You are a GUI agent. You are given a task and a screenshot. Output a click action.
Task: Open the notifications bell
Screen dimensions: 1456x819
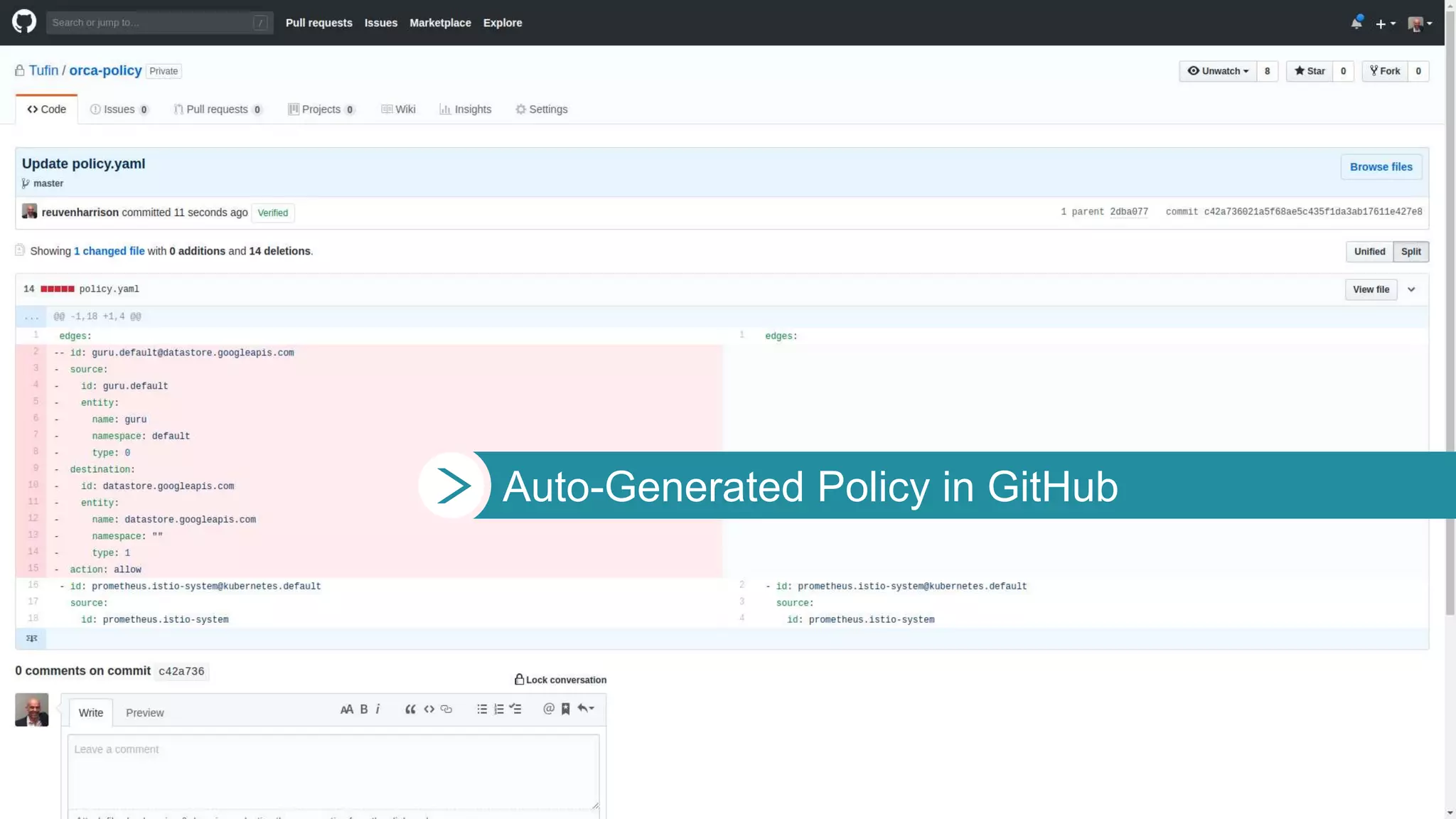(x=1356, y=23)
